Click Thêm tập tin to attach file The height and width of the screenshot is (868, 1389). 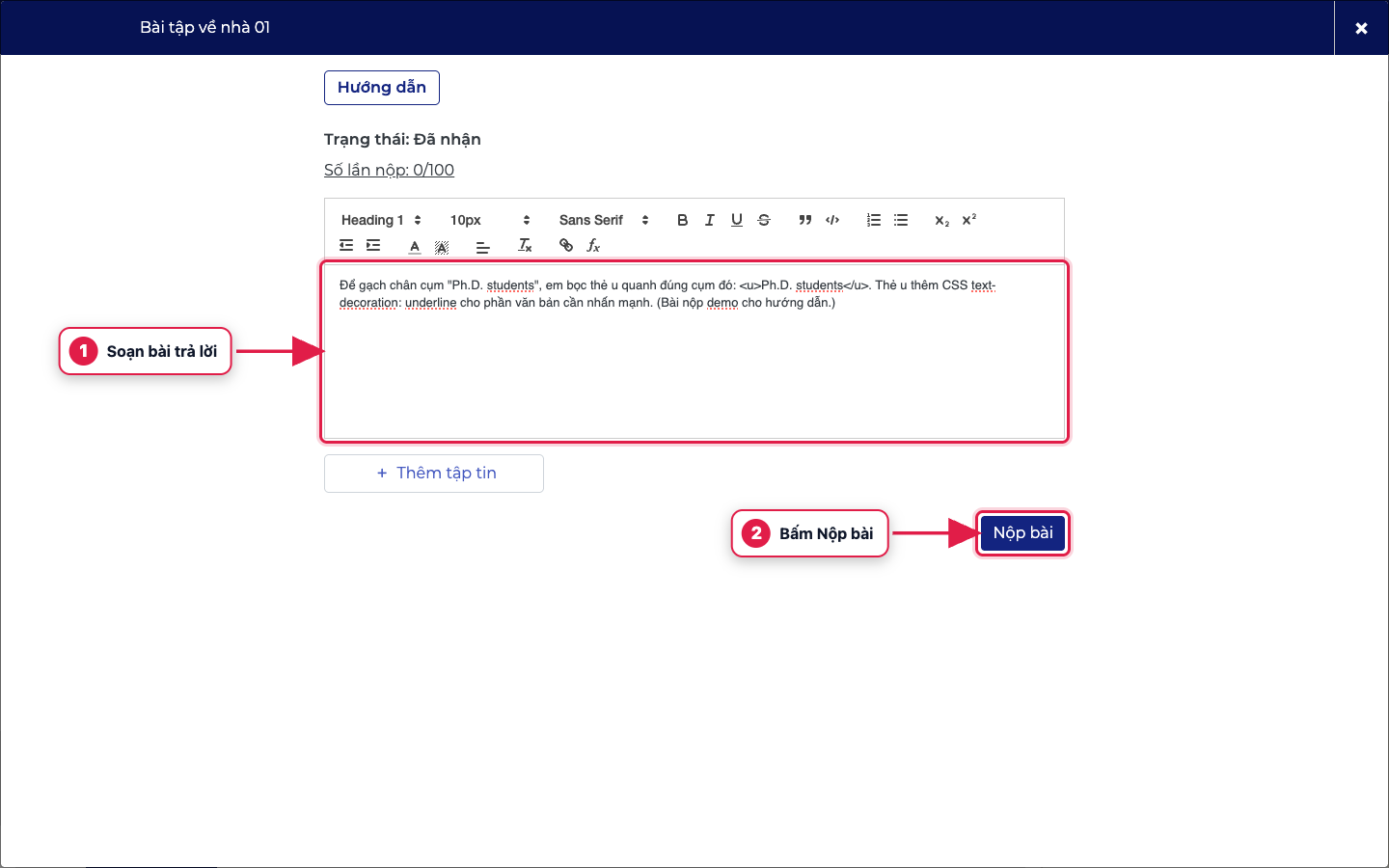(x=434, y=474)
